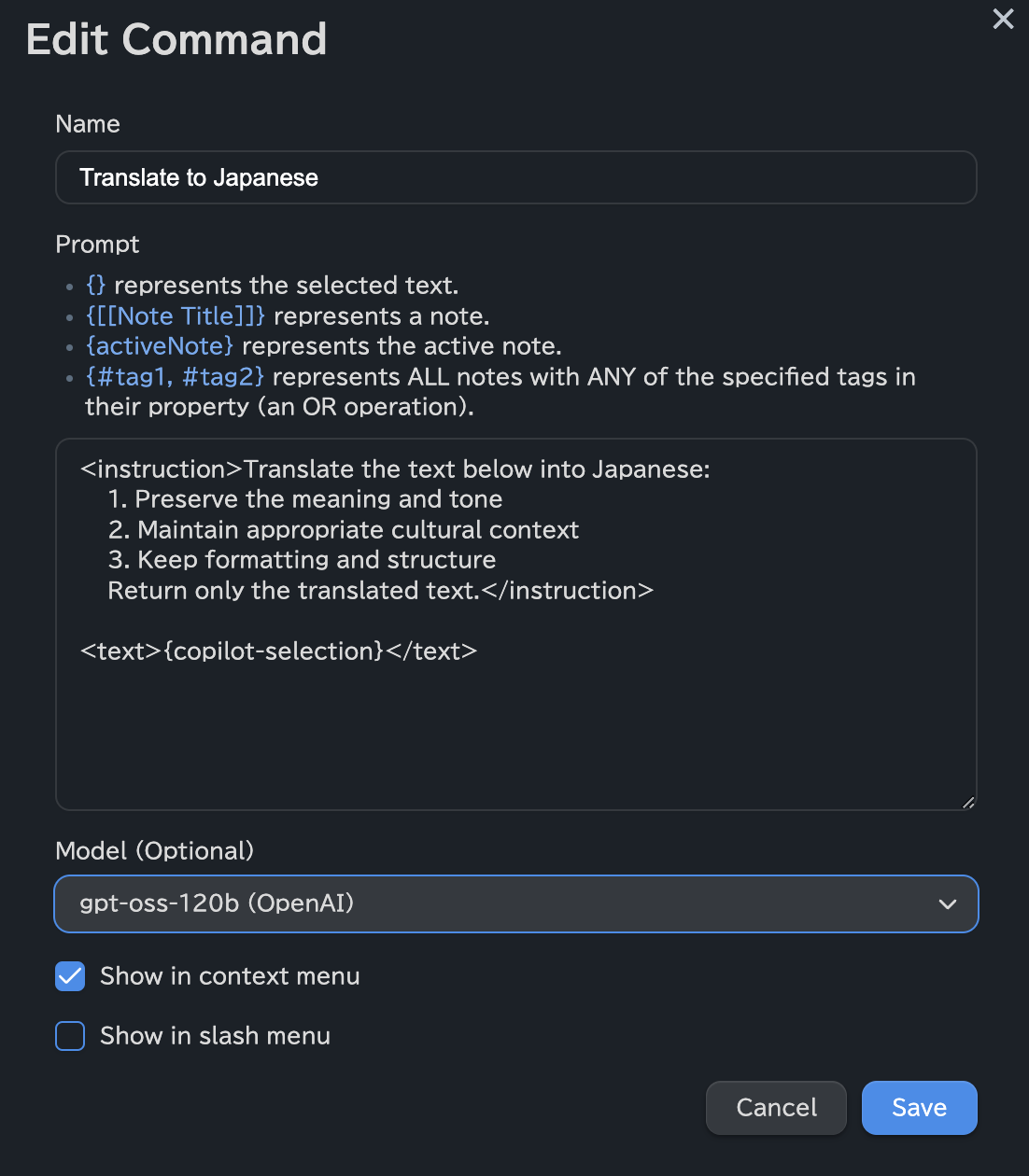Close the Edit Command dialog
The height and width of the screenshot is (1176, 1029).
click(1003, 19)
